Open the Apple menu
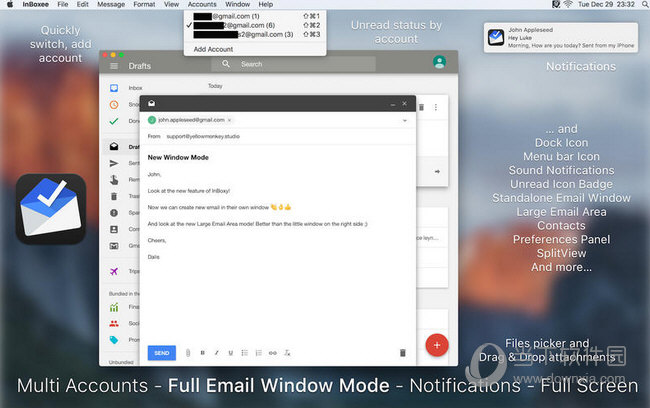Viewport: 650px width, 408px height. tap(10, 4)
